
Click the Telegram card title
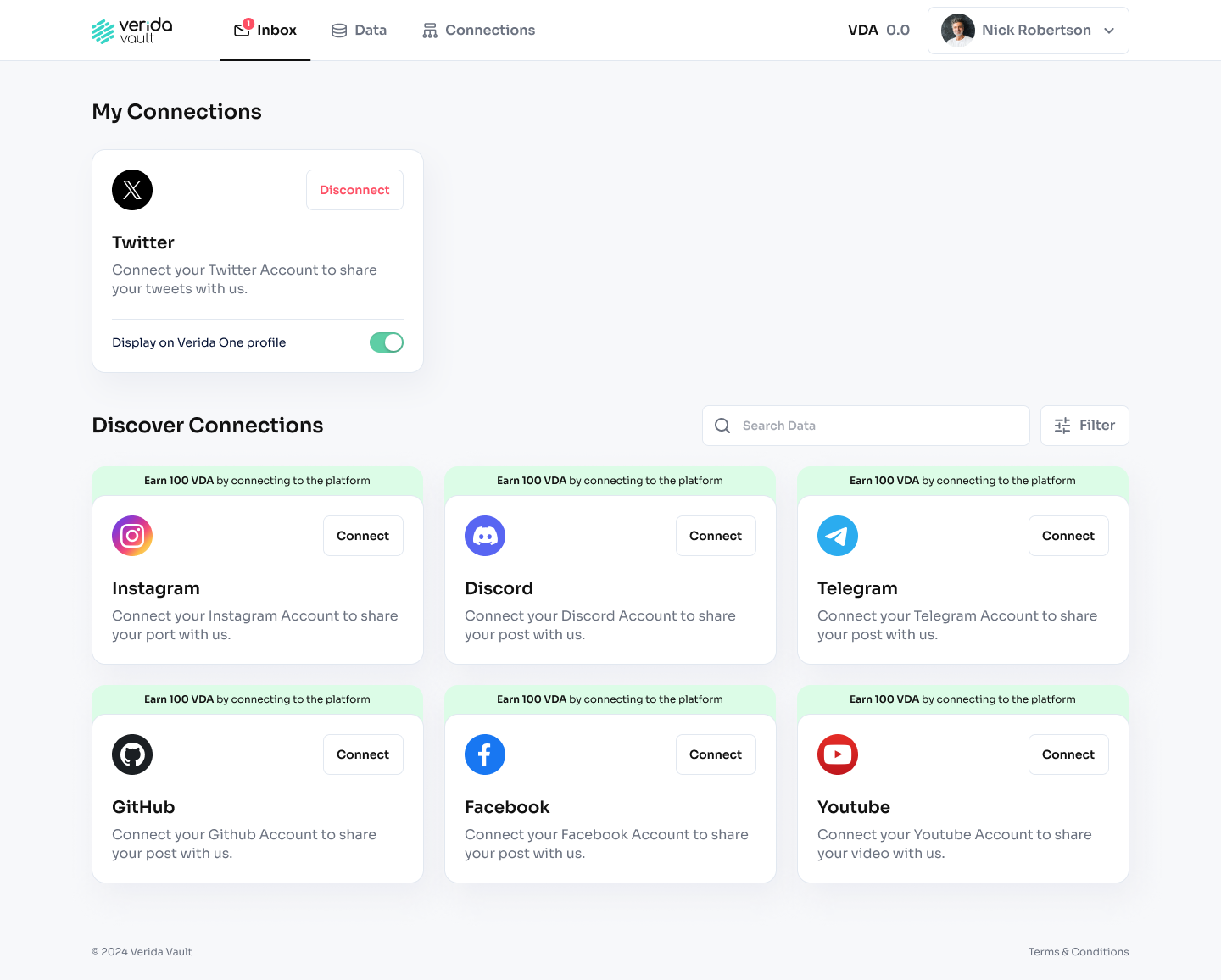857,588
